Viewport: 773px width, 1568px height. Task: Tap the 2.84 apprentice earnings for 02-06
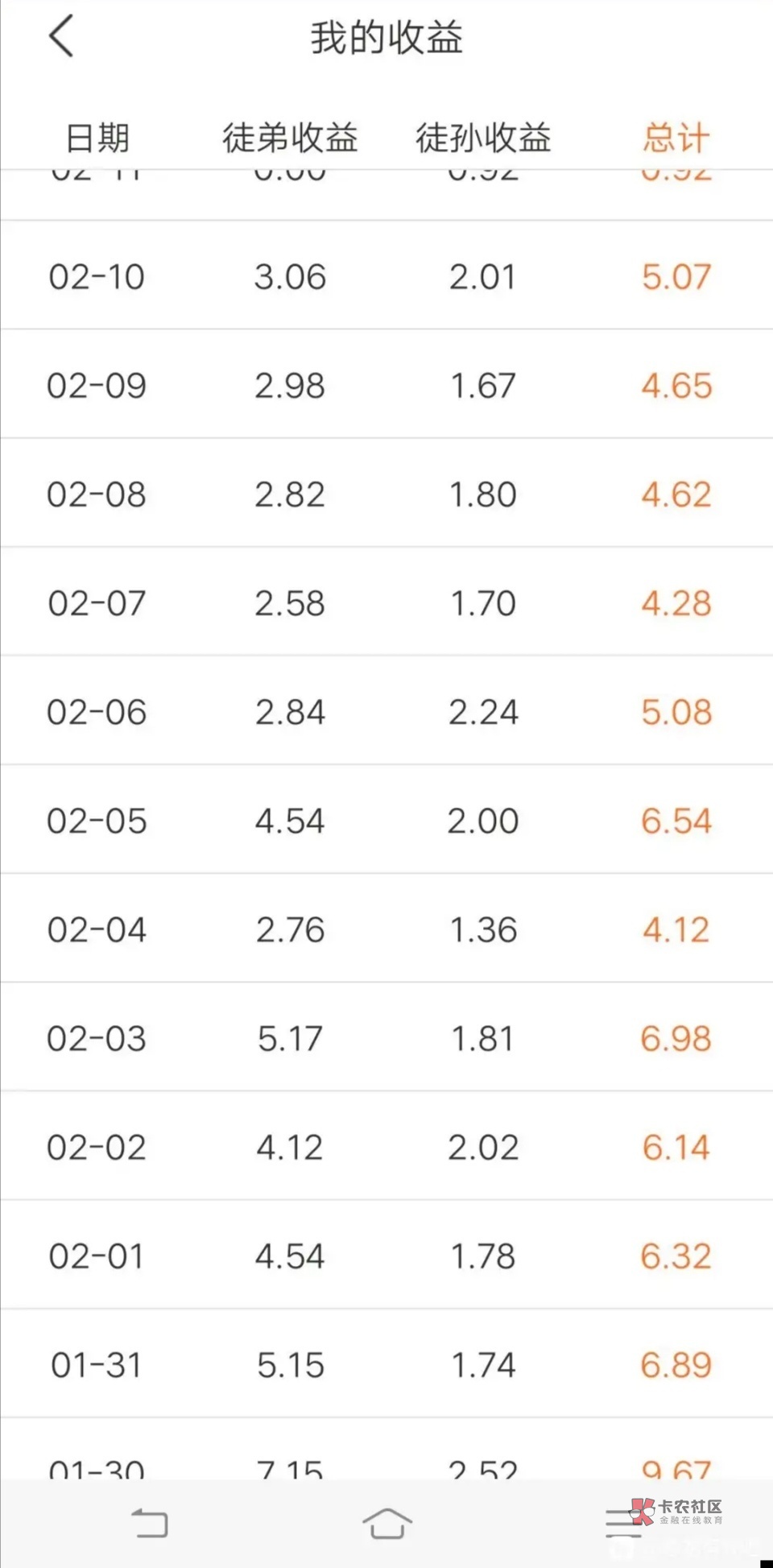point(290,712)
